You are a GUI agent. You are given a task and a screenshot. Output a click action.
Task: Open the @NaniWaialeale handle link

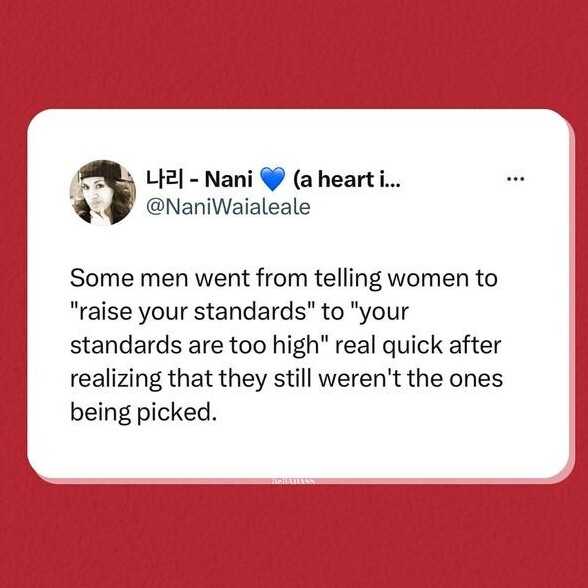point(228,207)
